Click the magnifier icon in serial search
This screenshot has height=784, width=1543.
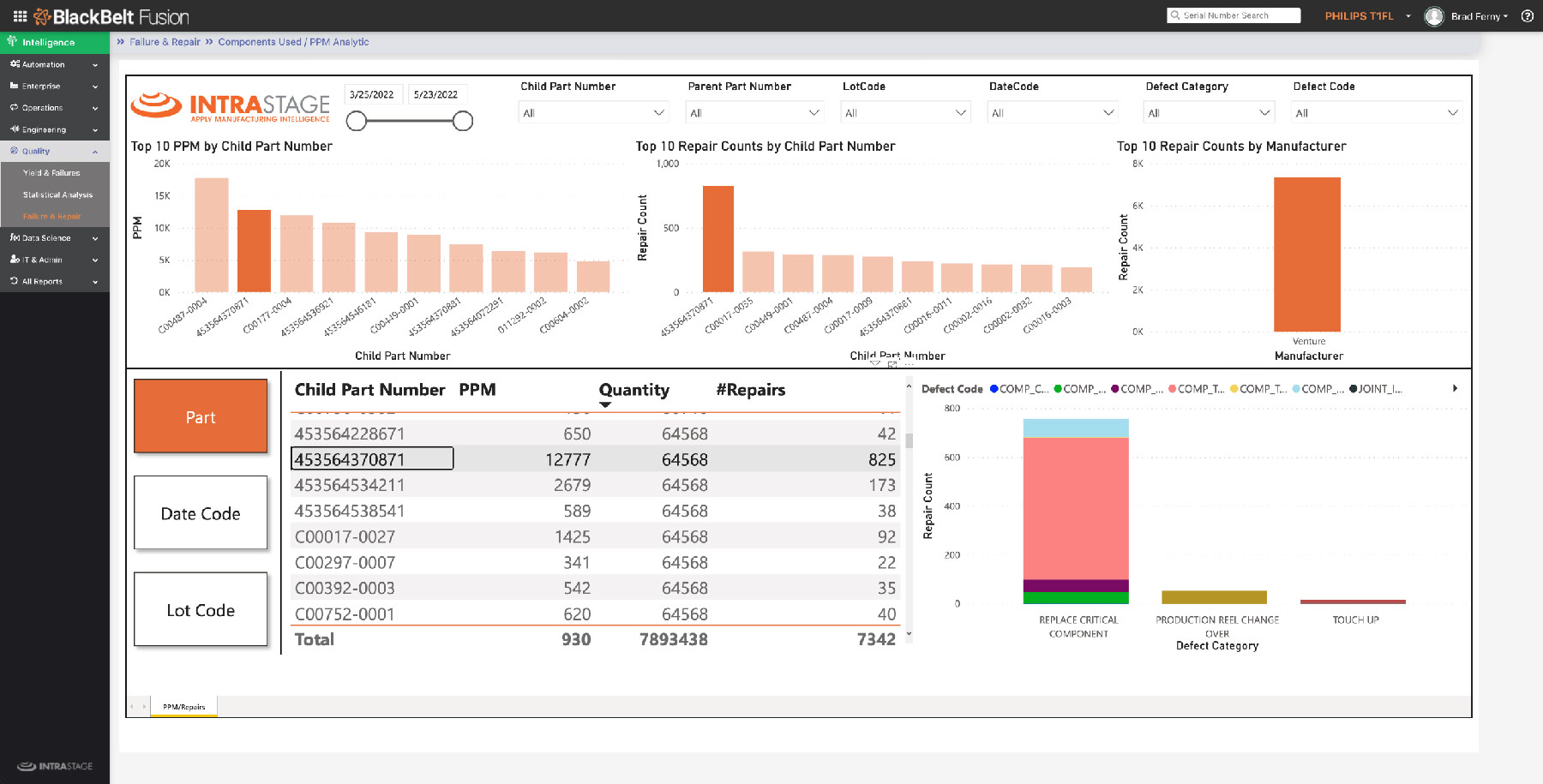point(1174,15)
